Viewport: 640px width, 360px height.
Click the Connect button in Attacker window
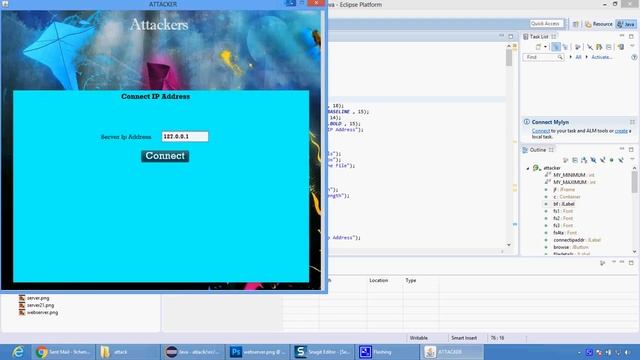click(x=165, y=156)
